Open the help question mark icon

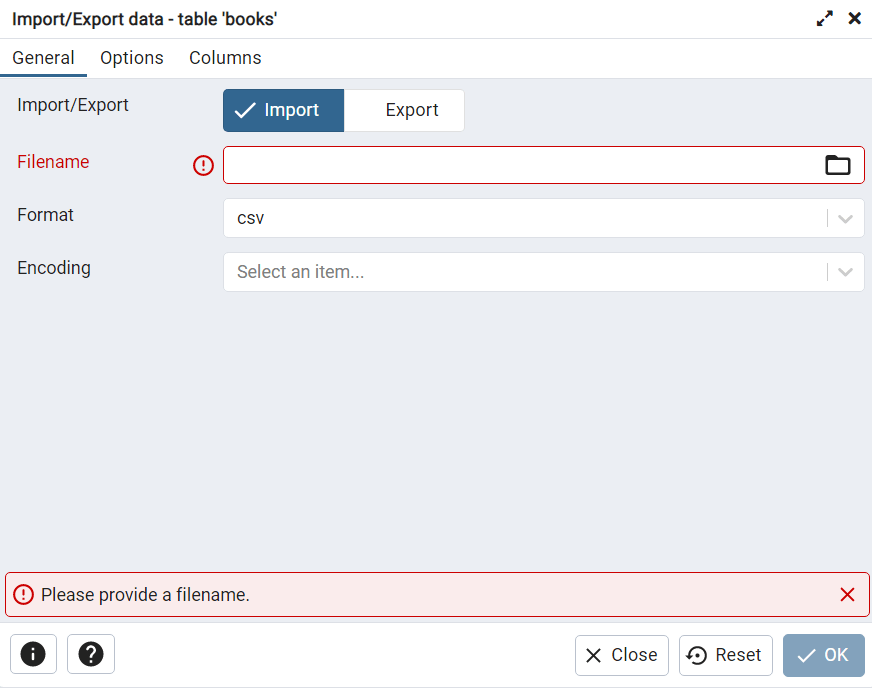pyautogui.click(x=91, y=654)
